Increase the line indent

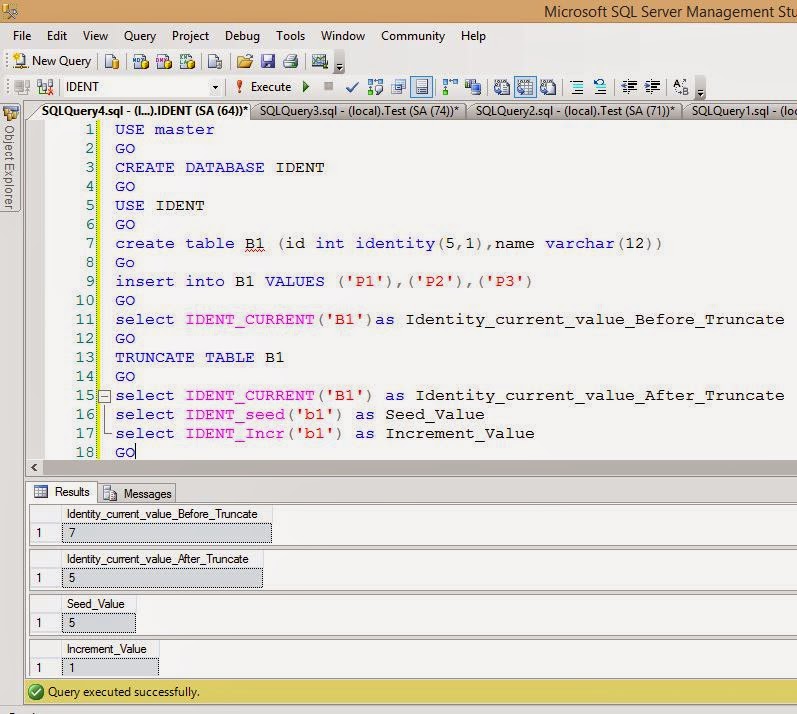coord(652,87)
